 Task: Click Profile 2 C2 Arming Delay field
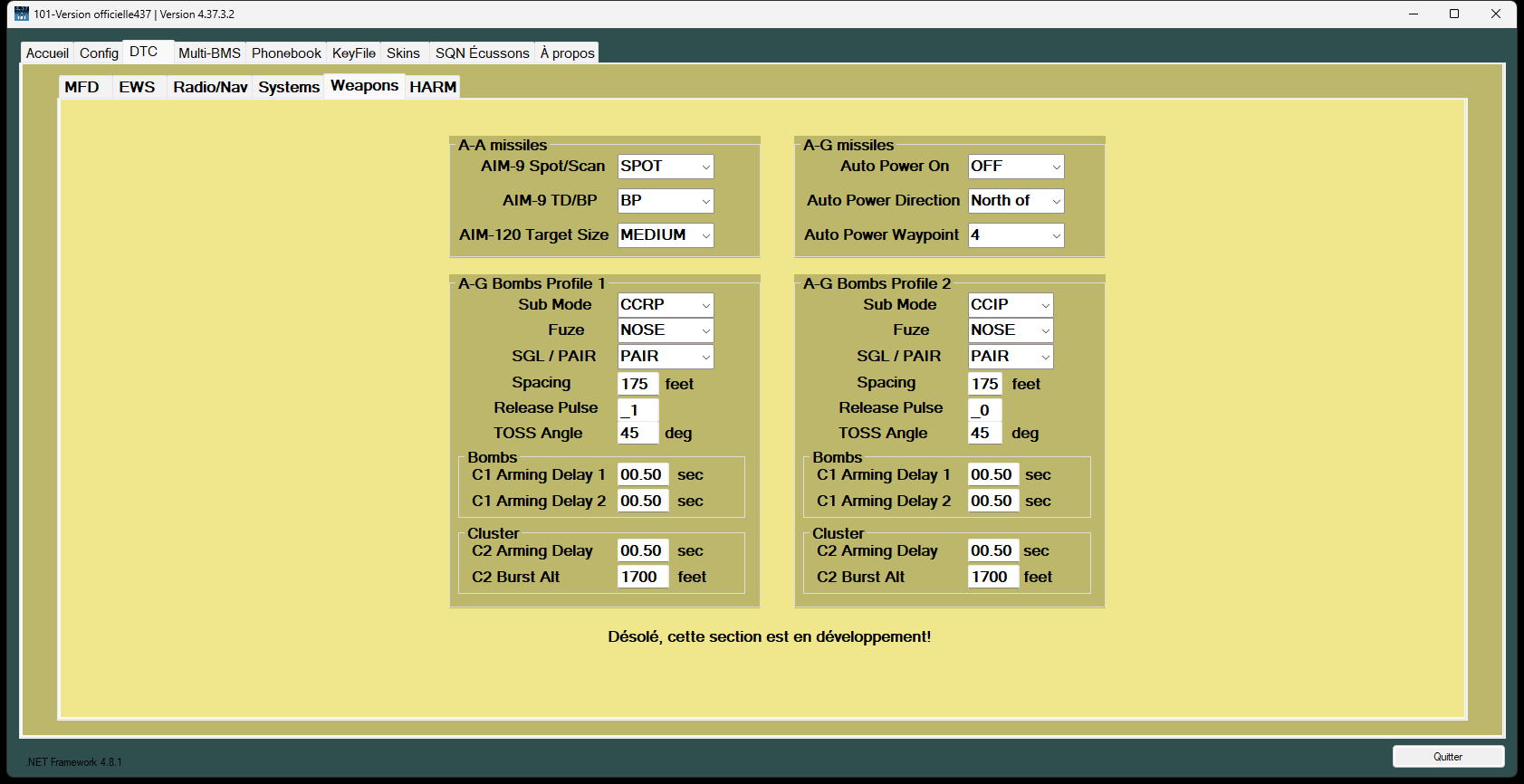993,551
